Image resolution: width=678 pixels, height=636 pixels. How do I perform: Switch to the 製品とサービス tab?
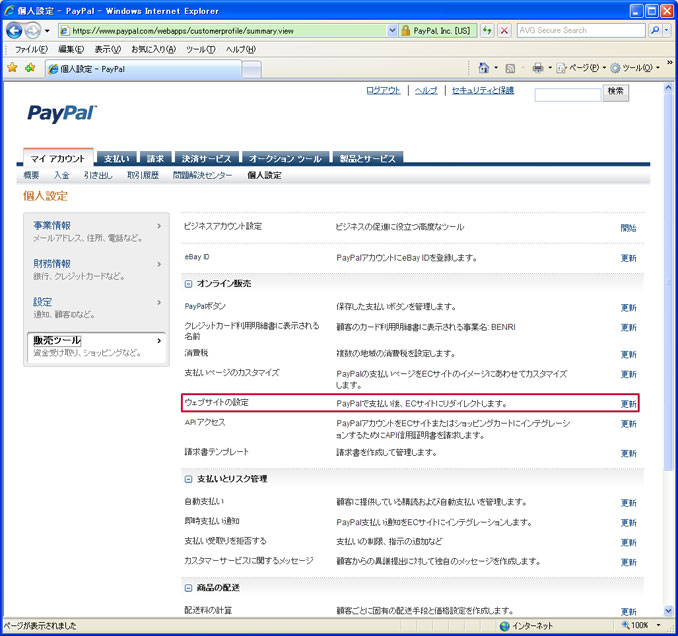(x=368, y=158)
